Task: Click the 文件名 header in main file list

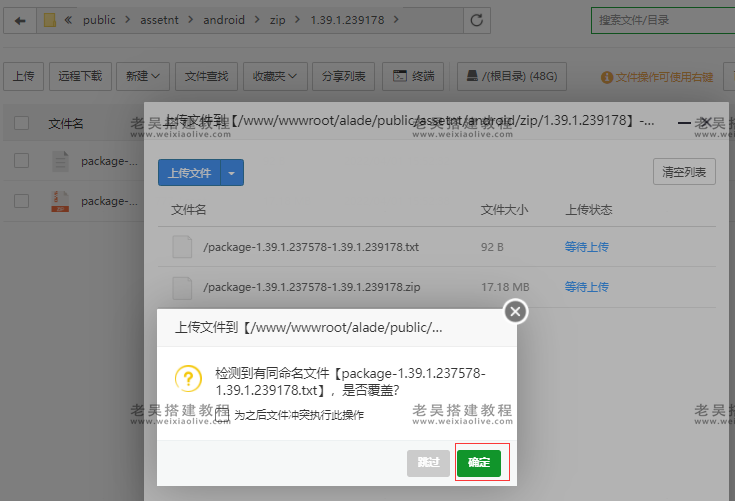Action: 66,124
